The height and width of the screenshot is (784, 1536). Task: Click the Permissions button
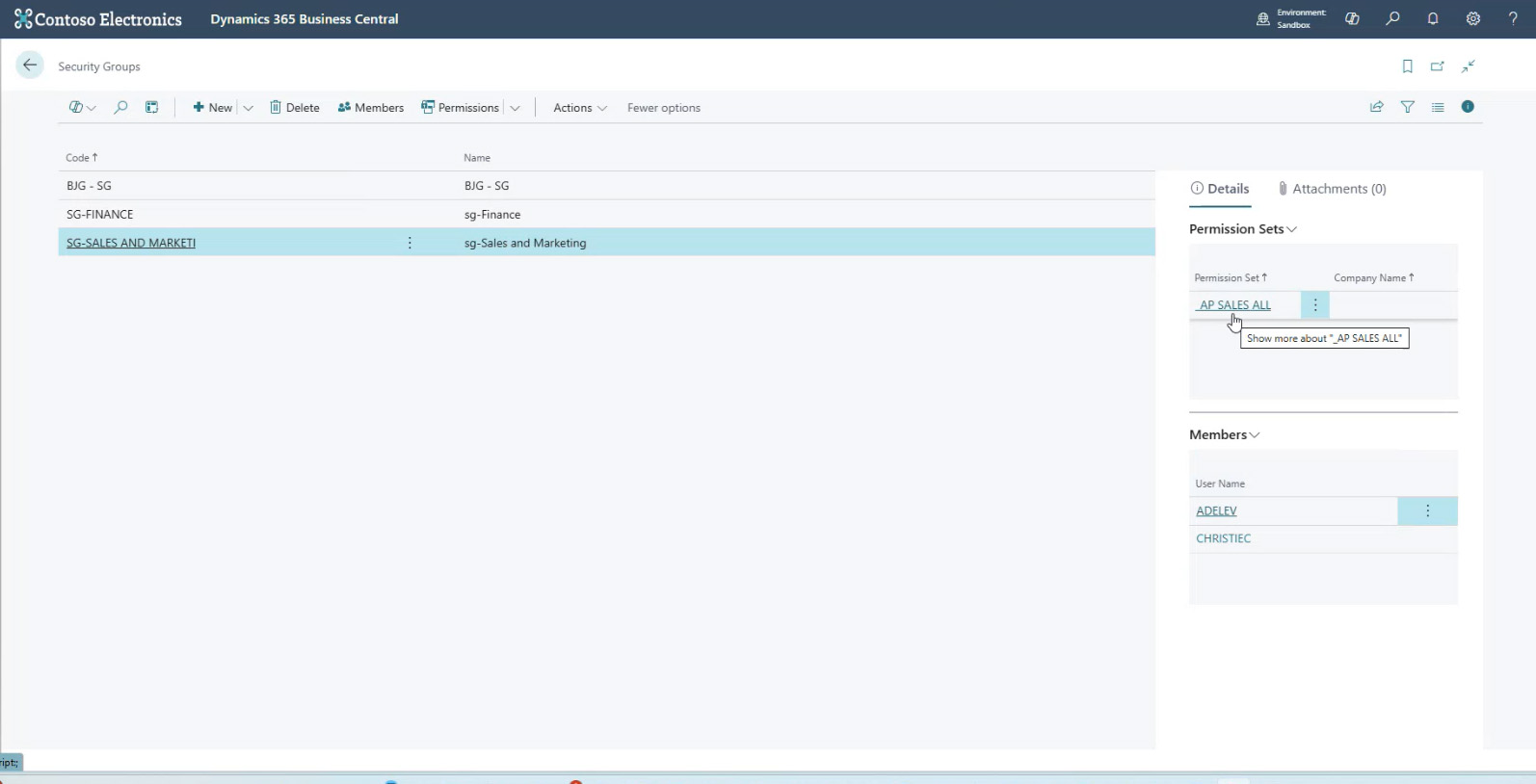click(x=460, y=108)
